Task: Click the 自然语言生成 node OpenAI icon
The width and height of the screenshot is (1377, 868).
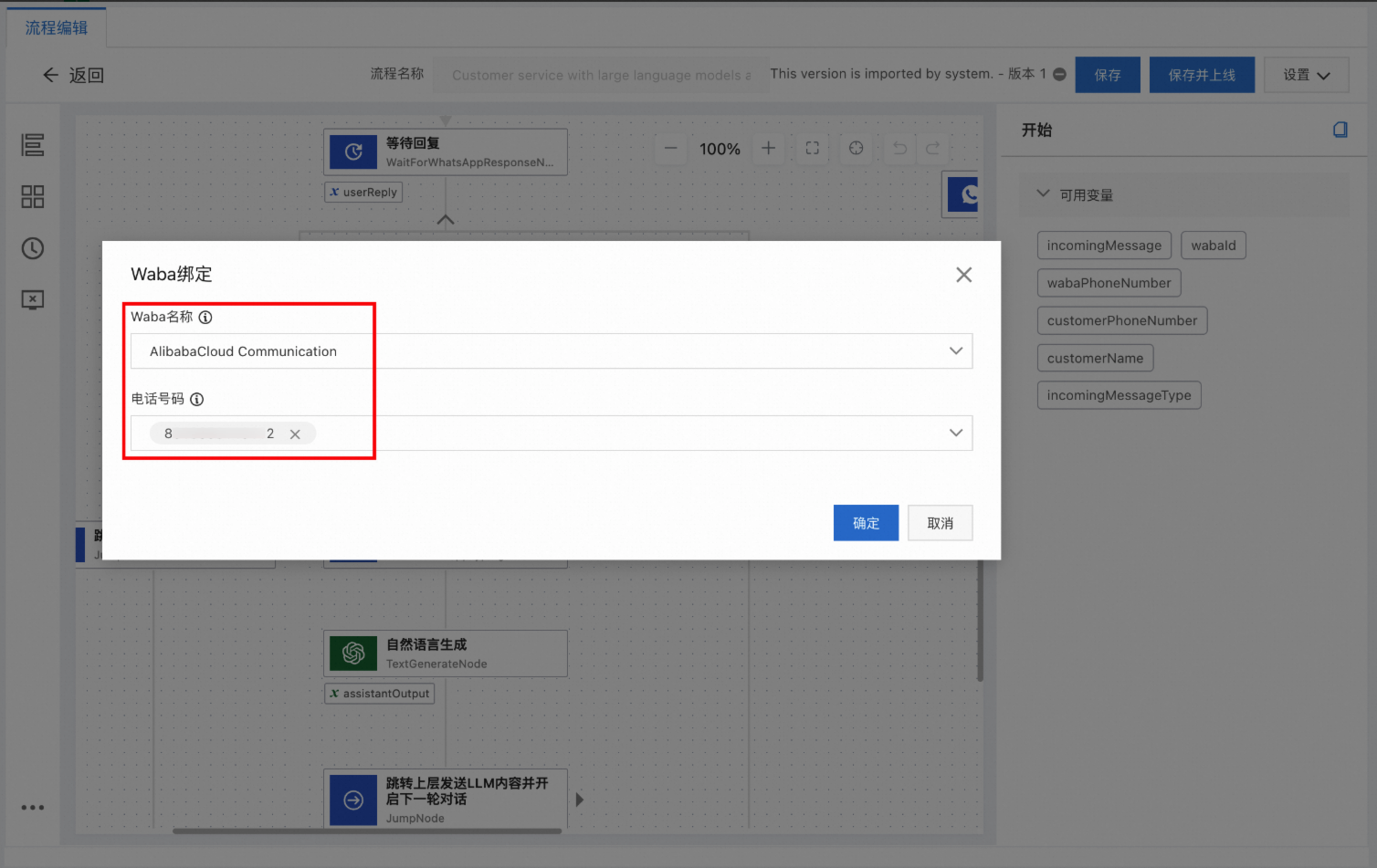Action: 353,653
